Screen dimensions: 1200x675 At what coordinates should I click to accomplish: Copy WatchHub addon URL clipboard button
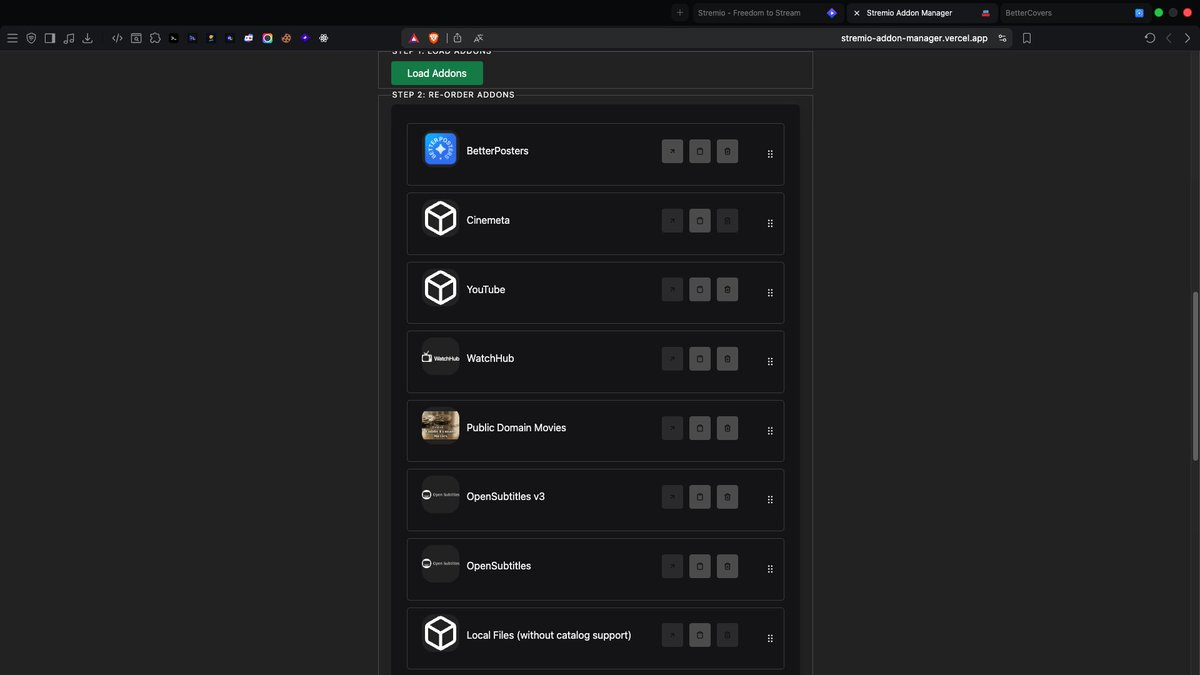coord(700,358)
